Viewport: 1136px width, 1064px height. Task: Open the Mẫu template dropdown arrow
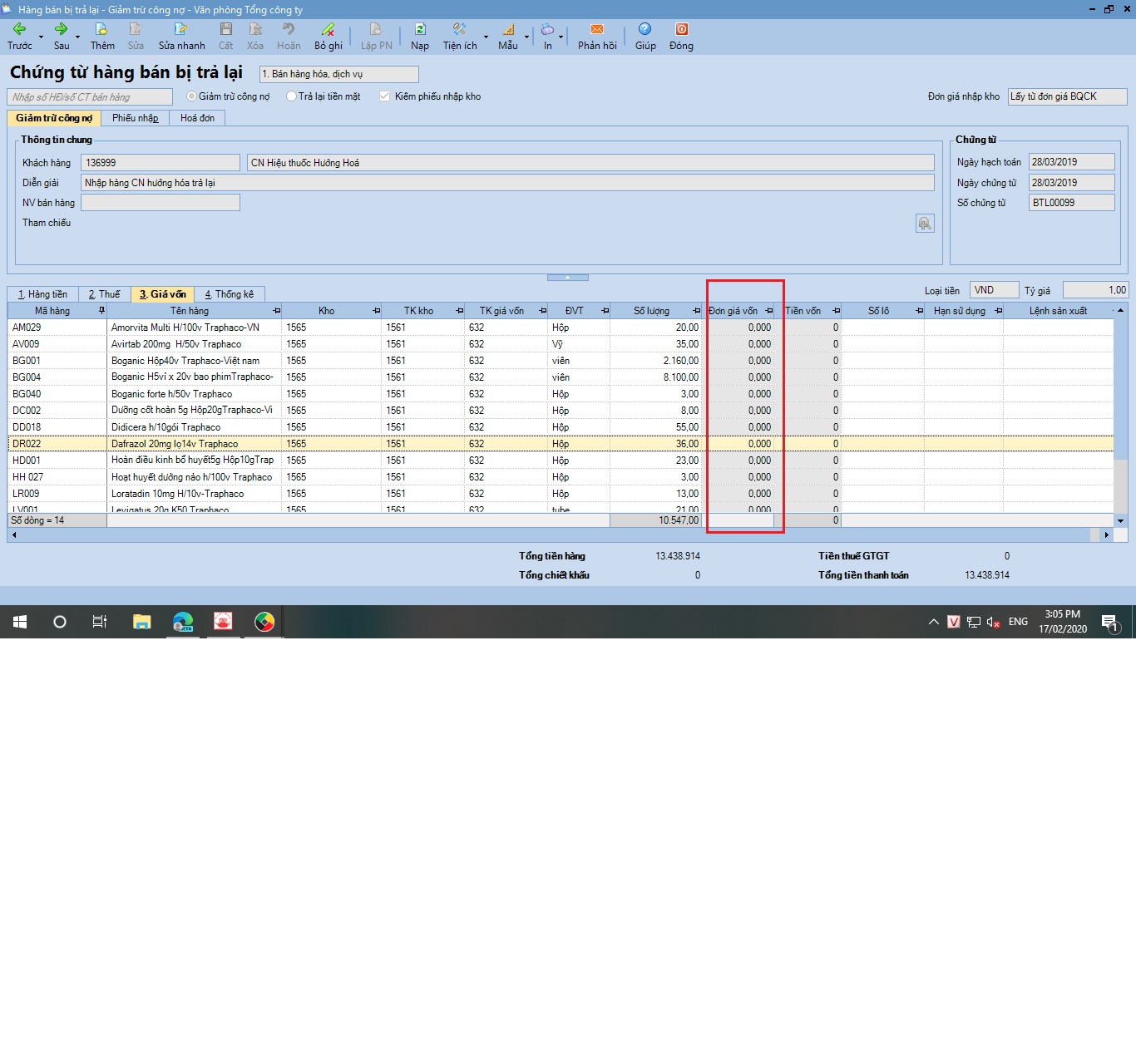[x=526, y=37]
